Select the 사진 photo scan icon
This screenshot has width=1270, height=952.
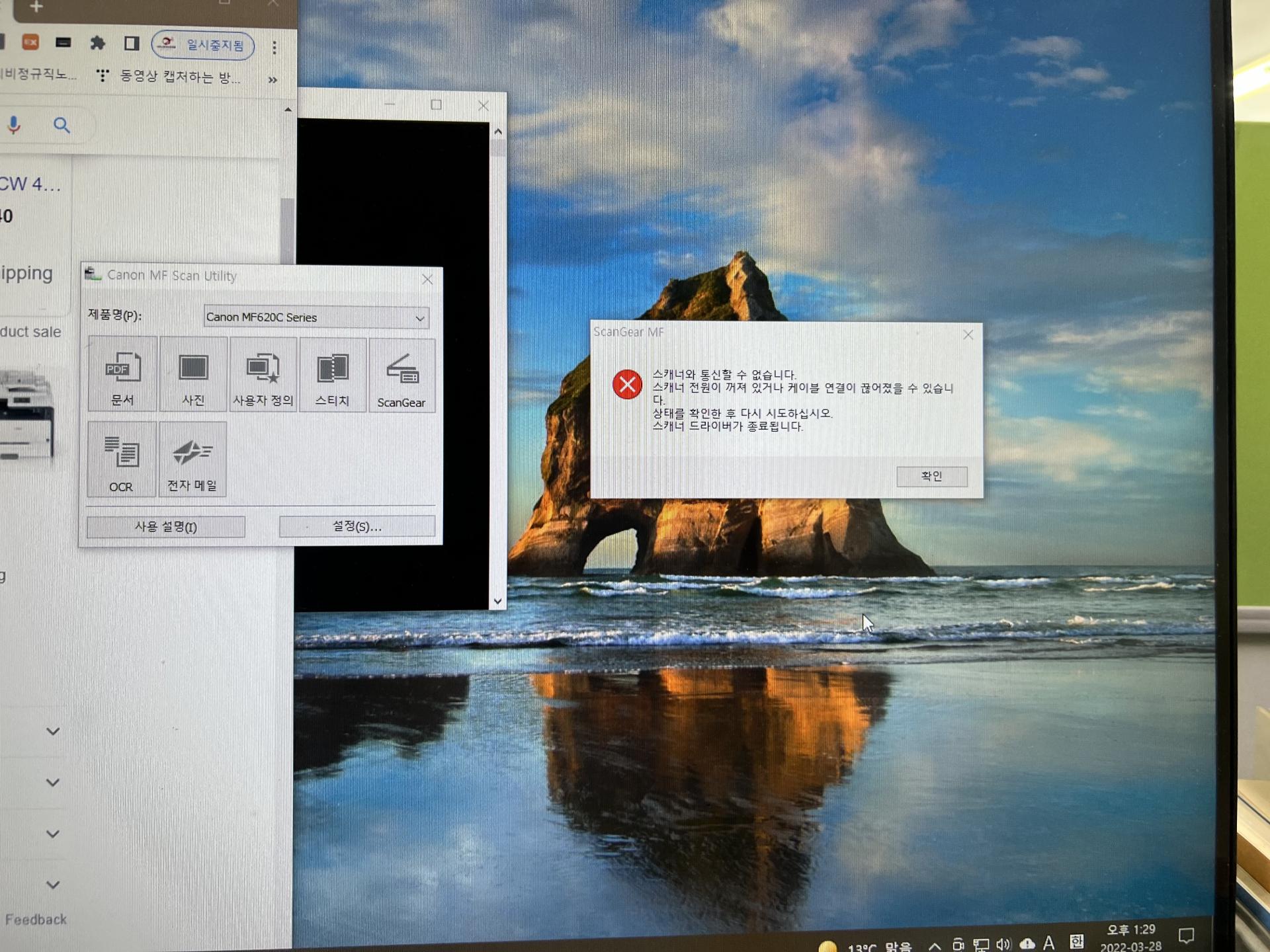click(193, 374)
